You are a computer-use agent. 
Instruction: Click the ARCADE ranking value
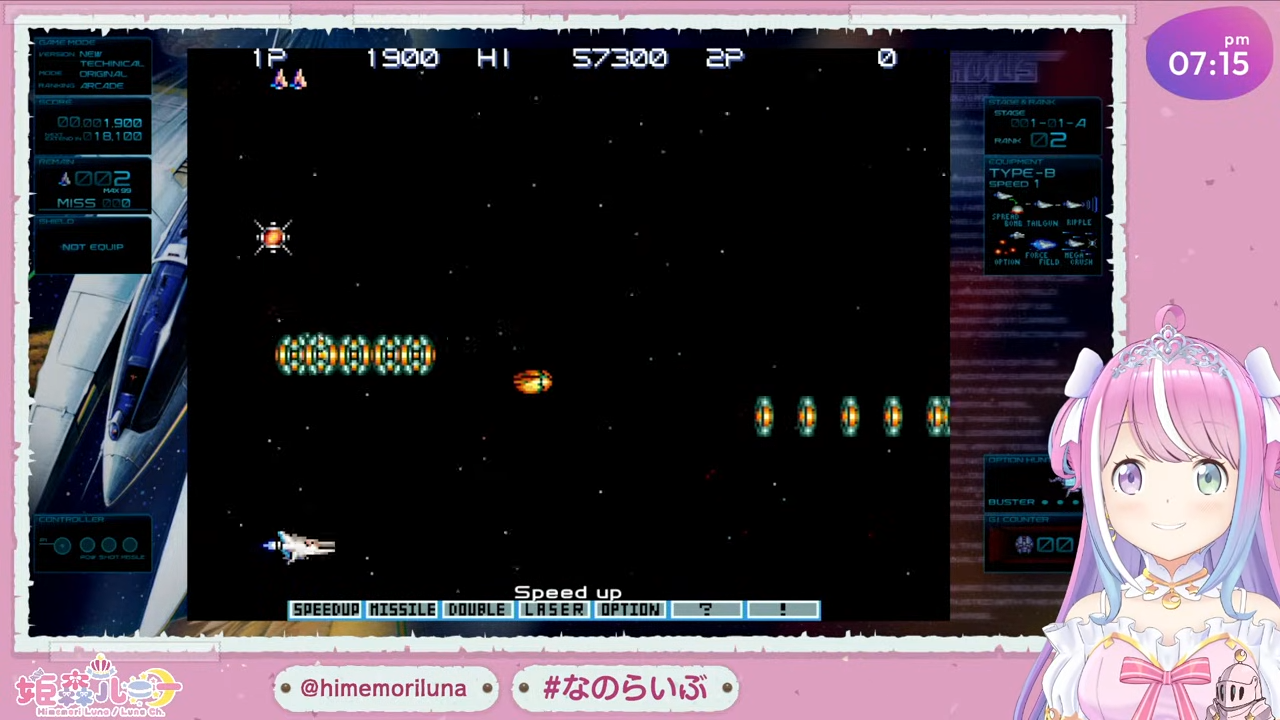[x=103, y=86]
